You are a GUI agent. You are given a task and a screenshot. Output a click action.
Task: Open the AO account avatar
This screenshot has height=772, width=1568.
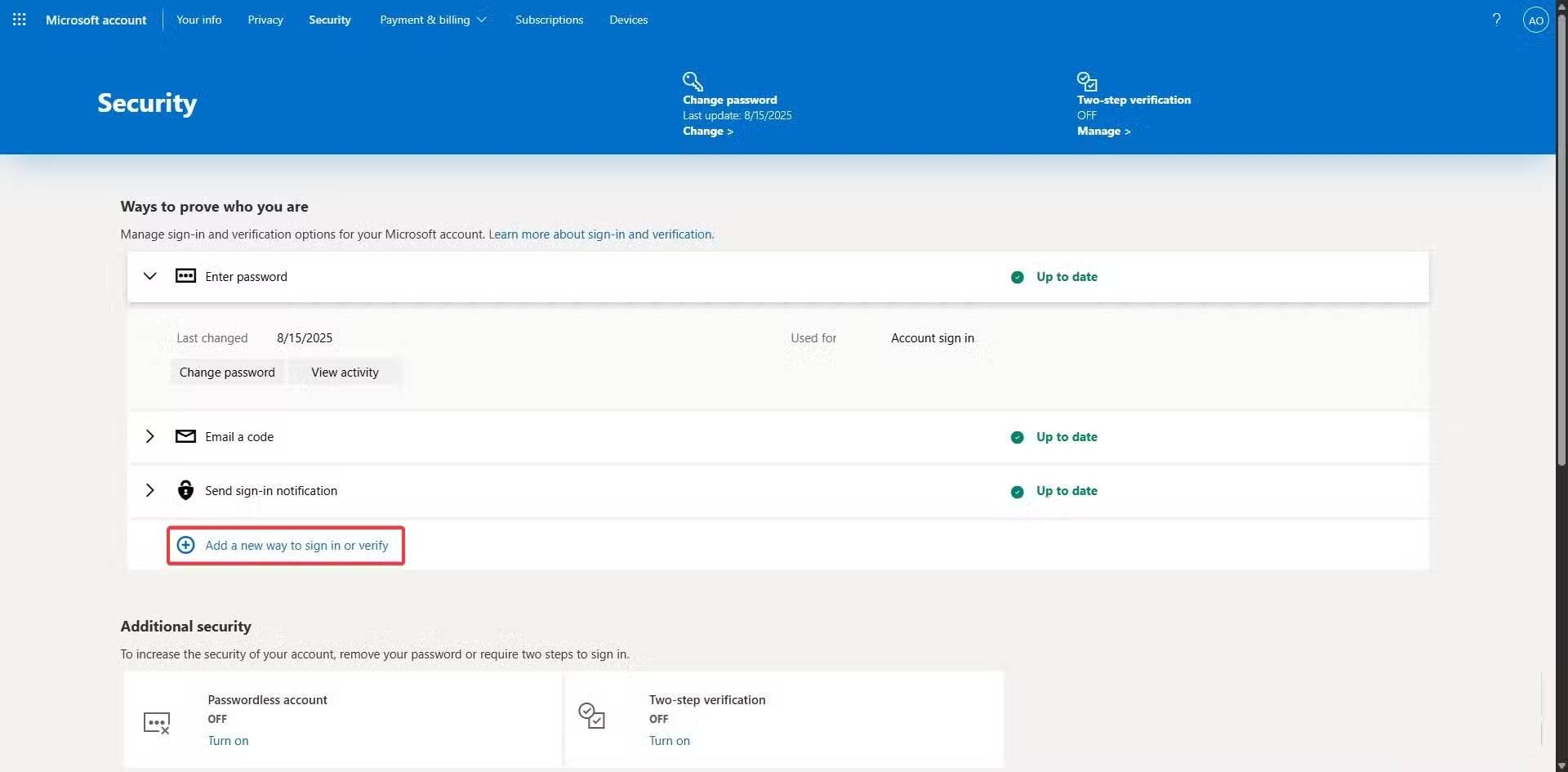1535,20
